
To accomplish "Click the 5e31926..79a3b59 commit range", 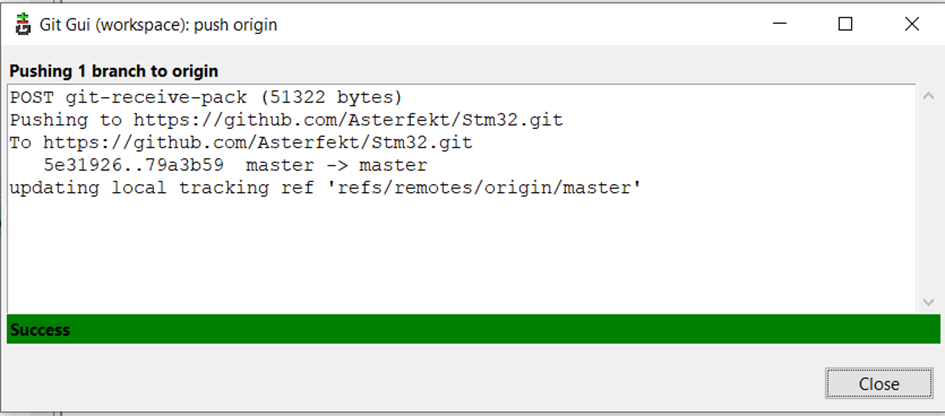I will (x=133, y=166).
